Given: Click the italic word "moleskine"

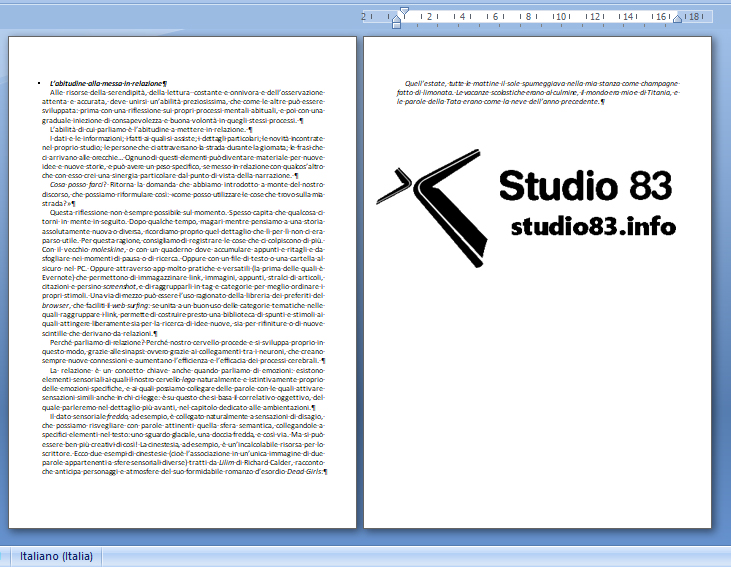Looking at the screenshot, I should point(107,249).
